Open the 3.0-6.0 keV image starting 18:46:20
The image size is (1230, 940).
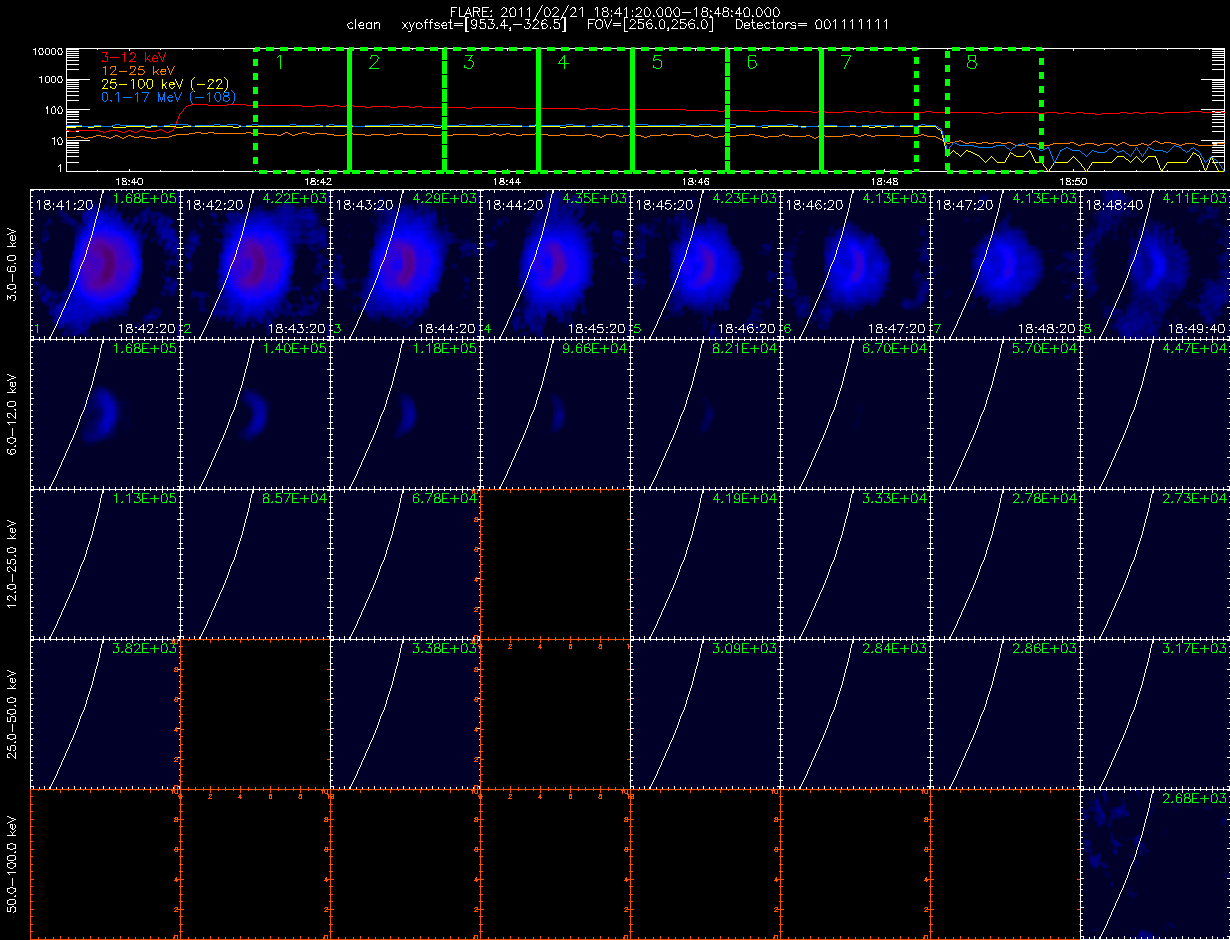coord(855,263)
